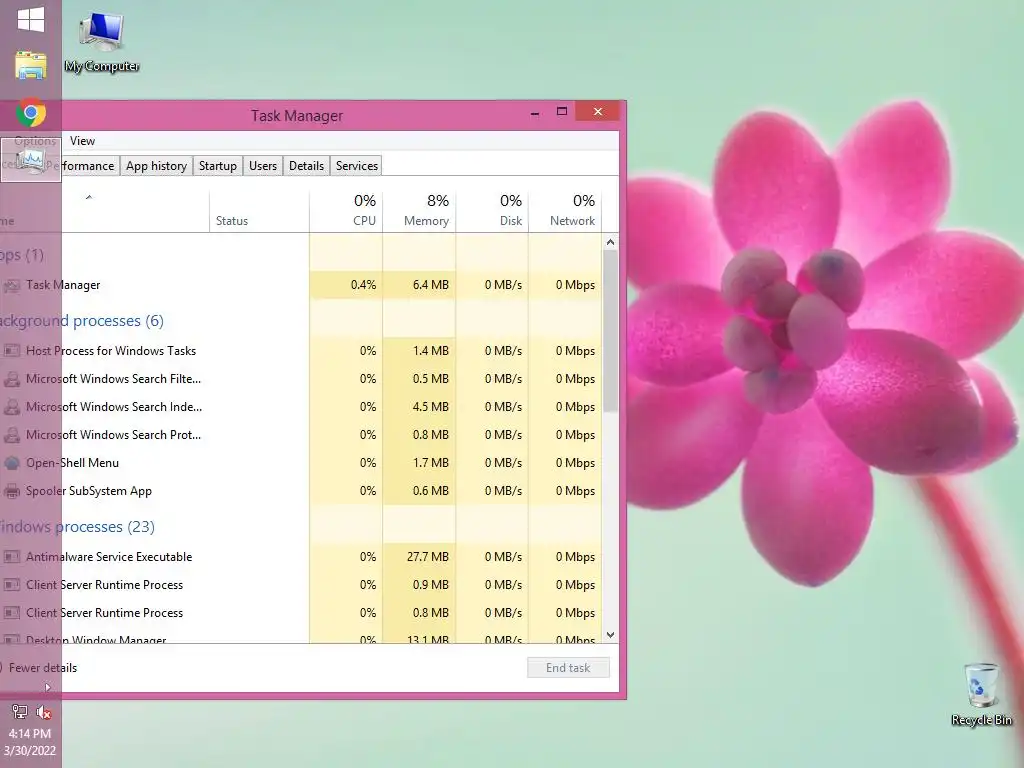This screenshot has height=768, width=1024.
Task: Open the Windows Start button
Action: [x=31, y=20]
